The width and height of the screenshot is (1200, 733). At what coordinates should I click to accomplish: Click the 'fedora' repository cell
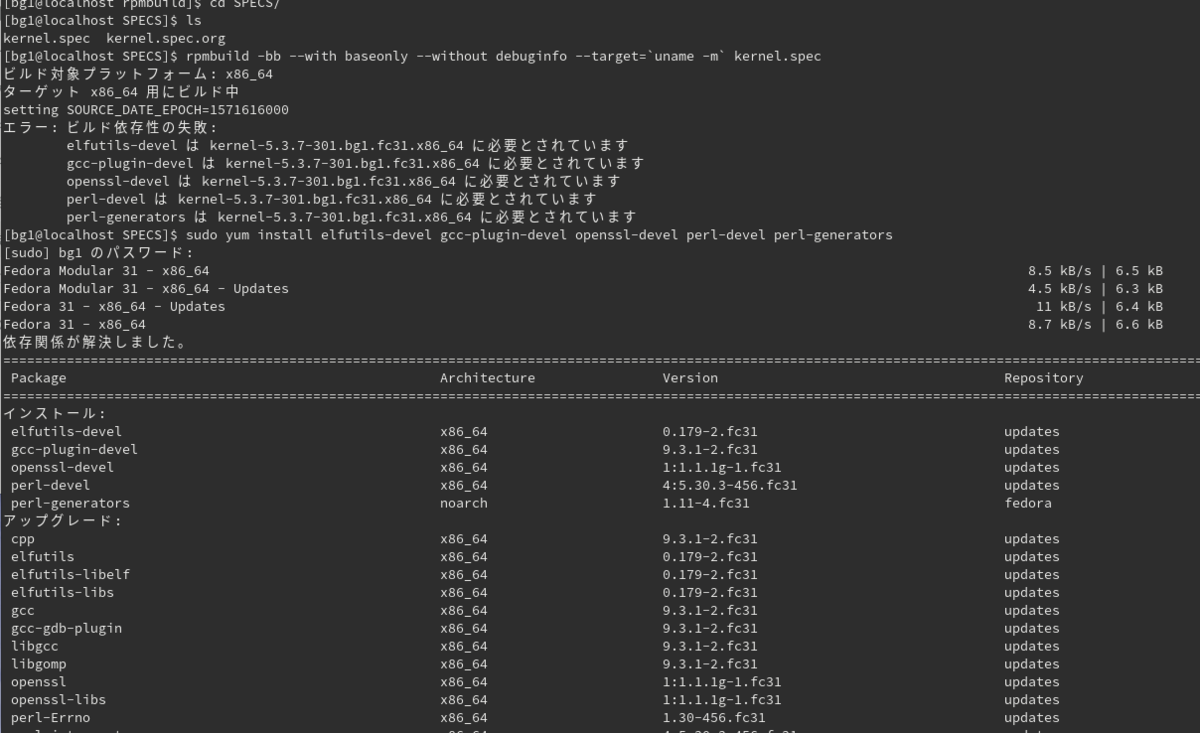click(x=1028, y=504)
